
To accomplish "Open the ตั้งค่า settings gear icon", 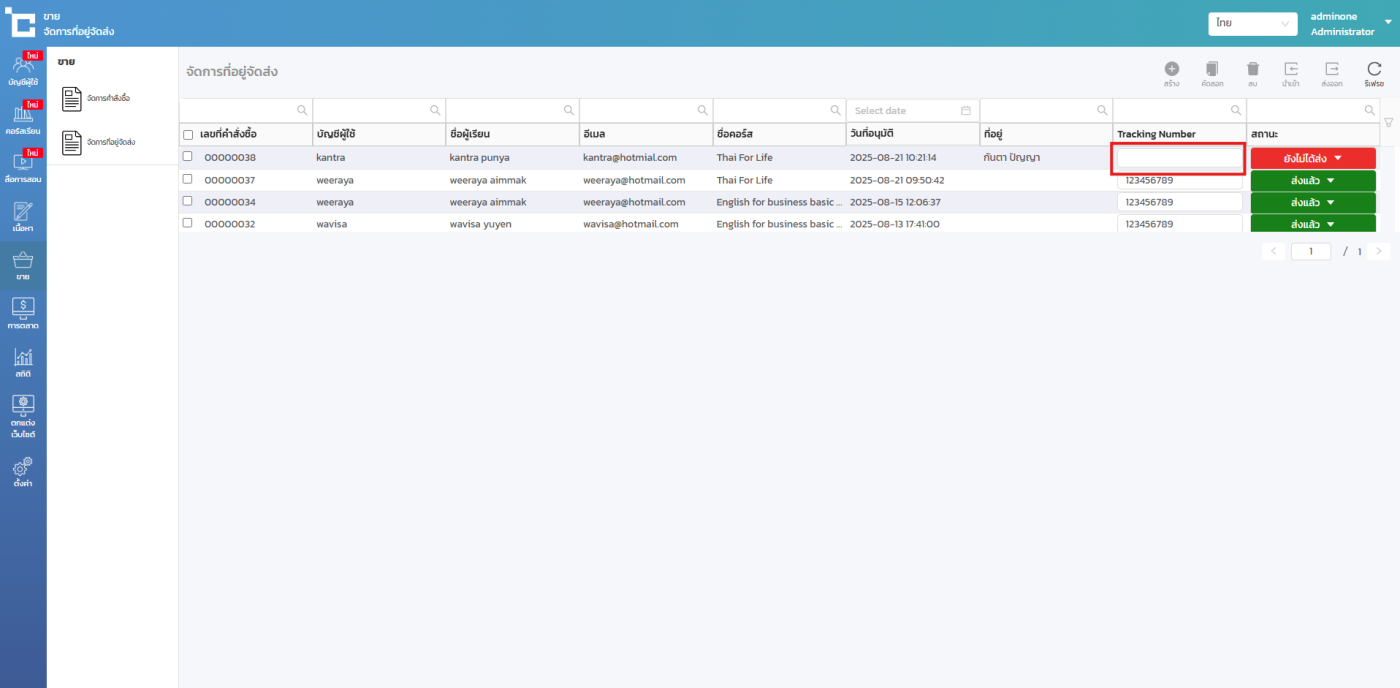I will click(x=23, y=471).
